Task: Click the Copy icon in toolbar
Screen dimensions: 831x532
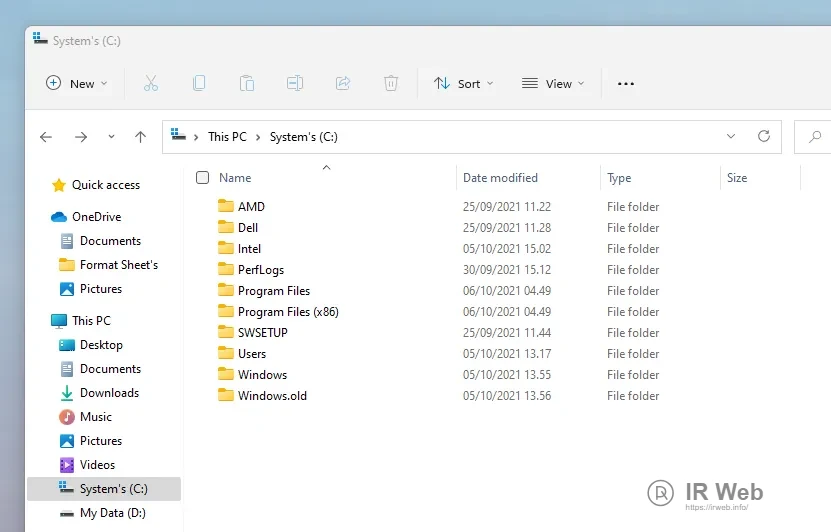Action: pyautogui.click(x=199, y=84)
